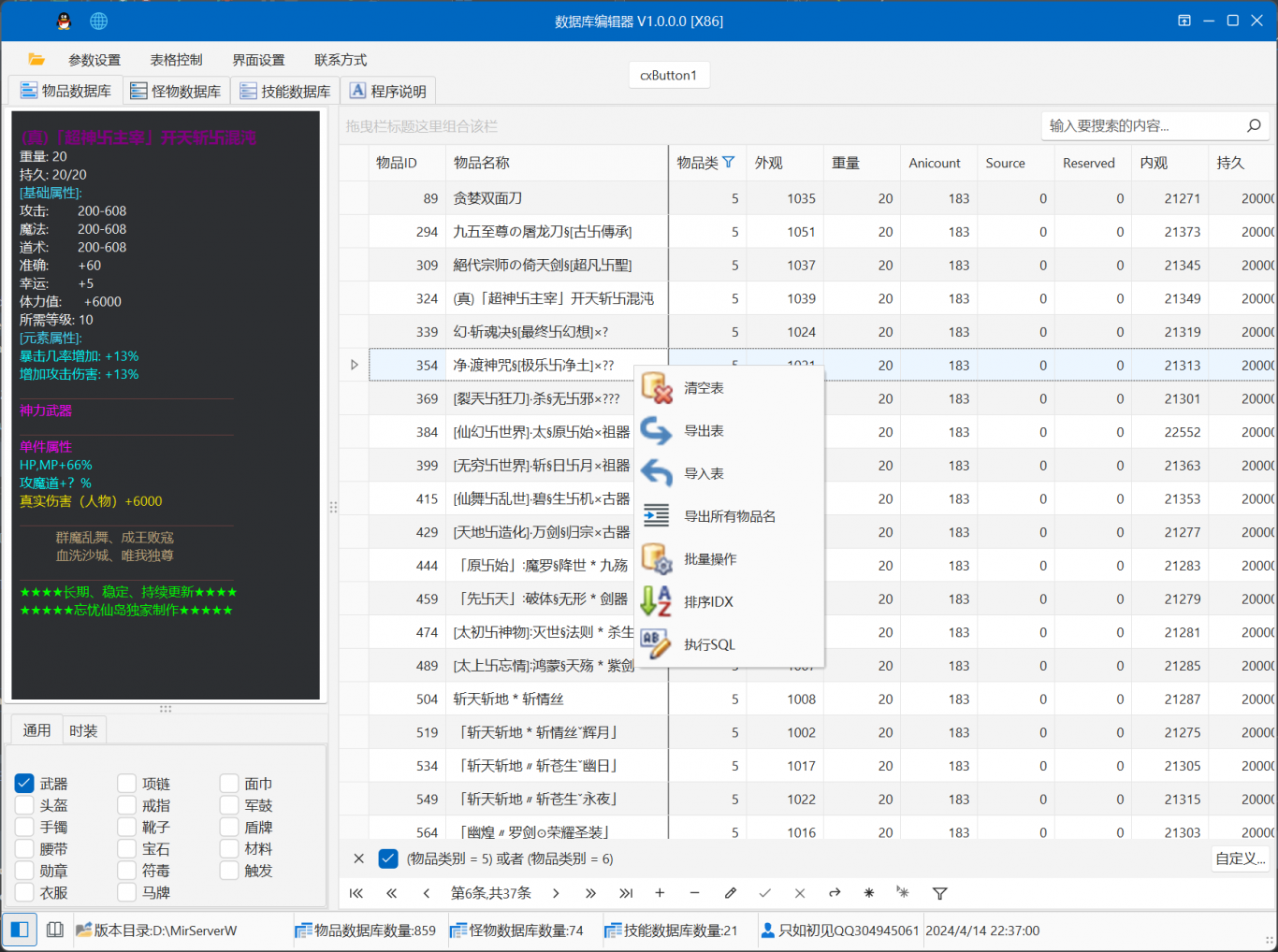Check the 项链 checkbox

[127, 784]
